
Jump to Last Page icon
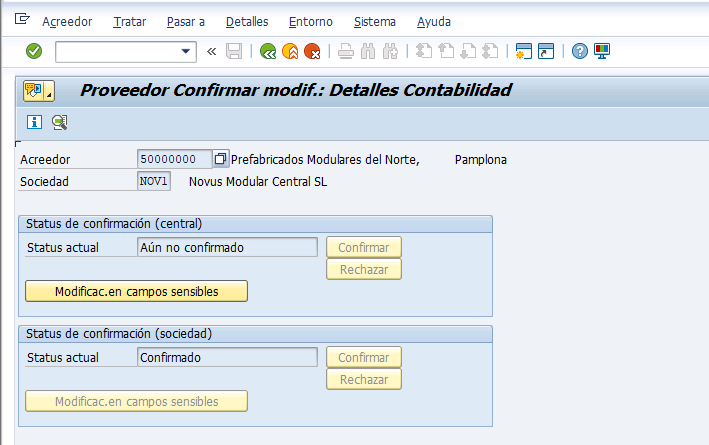[490, 51]
